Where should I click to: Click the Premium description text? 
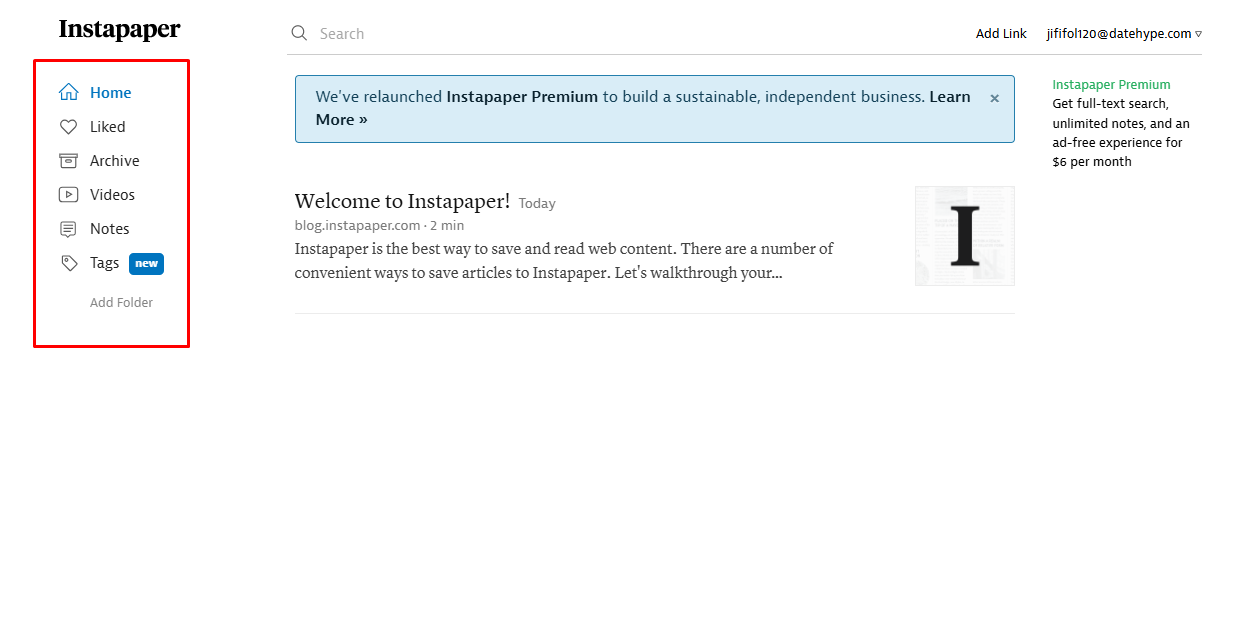click(x=1121, y=133)
